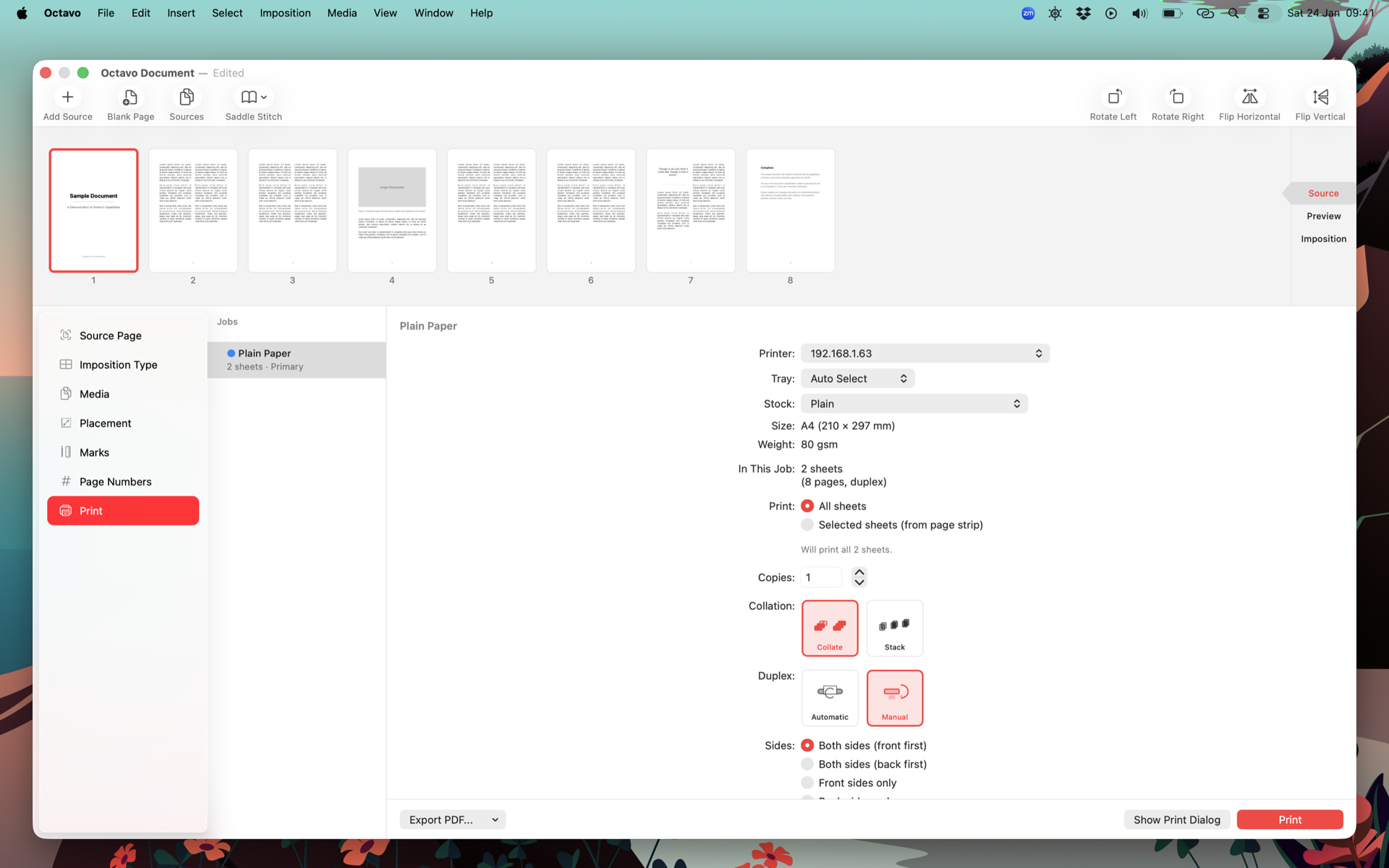
Task: Insert a Blank Page from the toolbar
Action: [x=130, y=98]
